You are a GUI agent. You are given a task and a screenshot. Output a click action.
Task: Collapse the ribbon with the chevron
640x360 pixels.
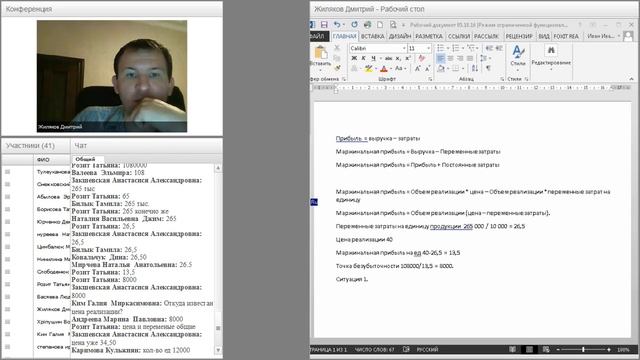pos(631,79)
